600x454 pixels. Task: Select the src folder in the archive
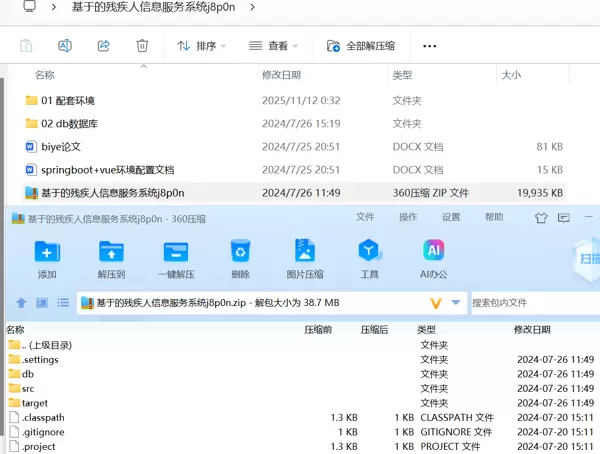tap(28, 388)
